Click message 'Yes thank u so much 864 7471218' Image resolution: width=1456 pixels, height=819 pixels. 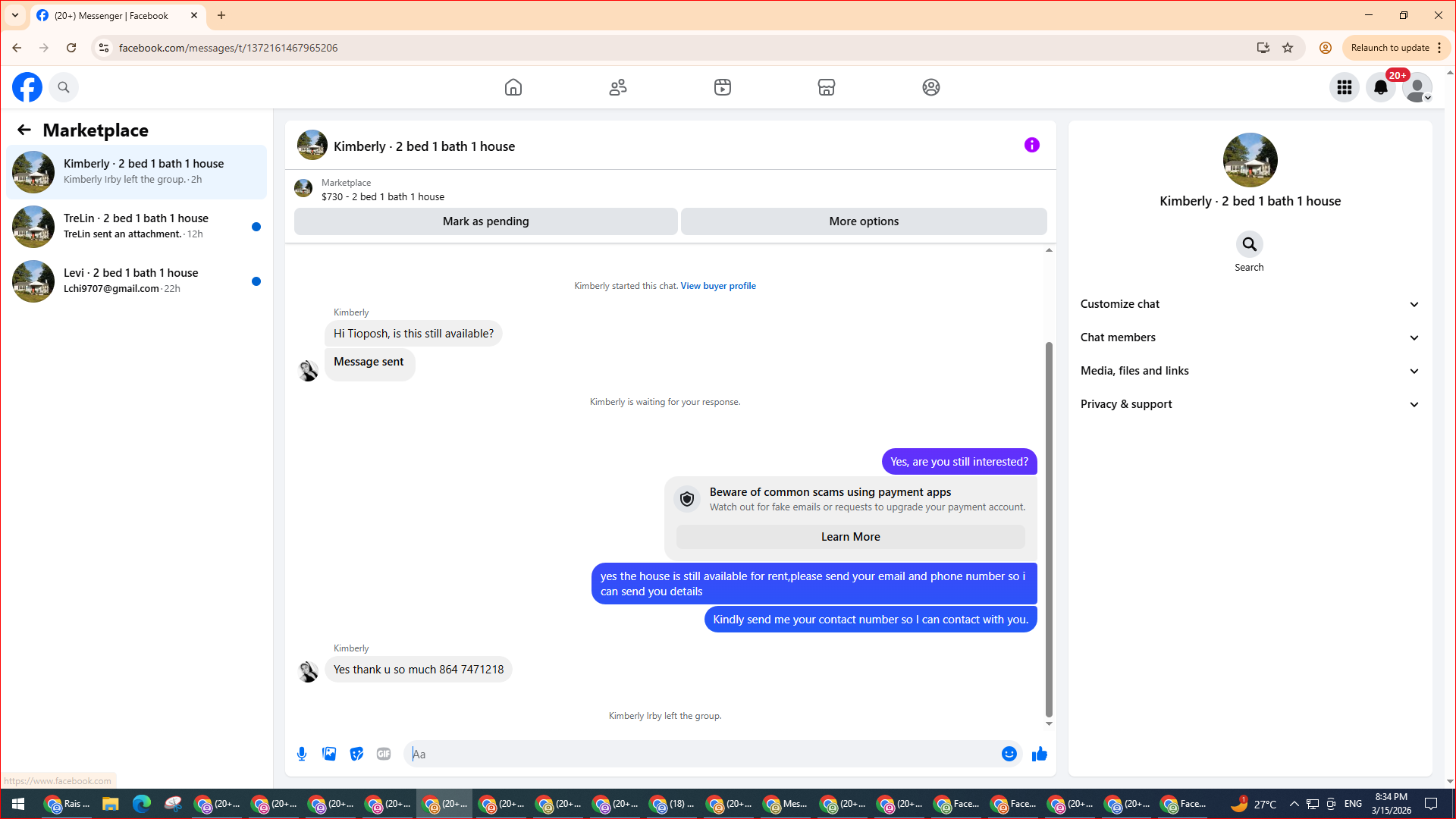pos(419,670)
